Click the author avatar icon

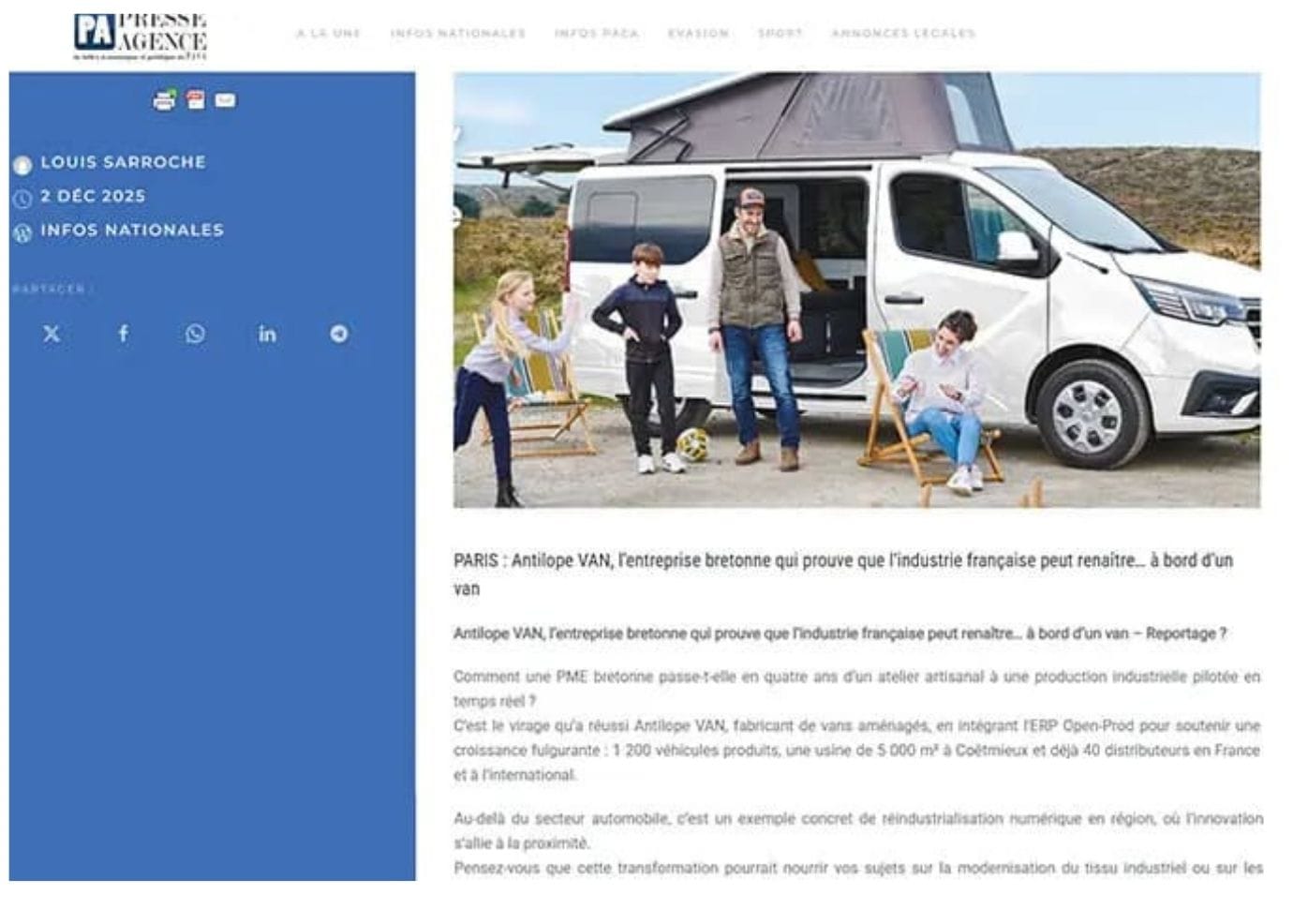point(22,165)
